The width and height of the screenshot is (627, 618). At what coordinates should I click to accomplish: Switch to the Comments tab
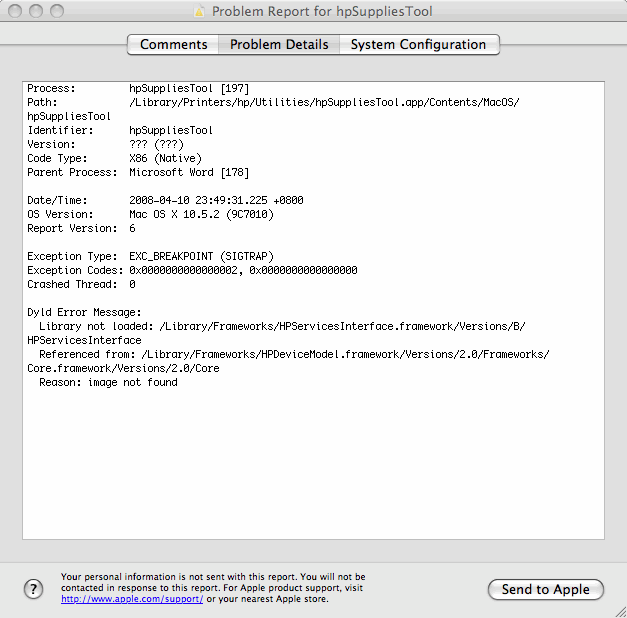point(173,44)
